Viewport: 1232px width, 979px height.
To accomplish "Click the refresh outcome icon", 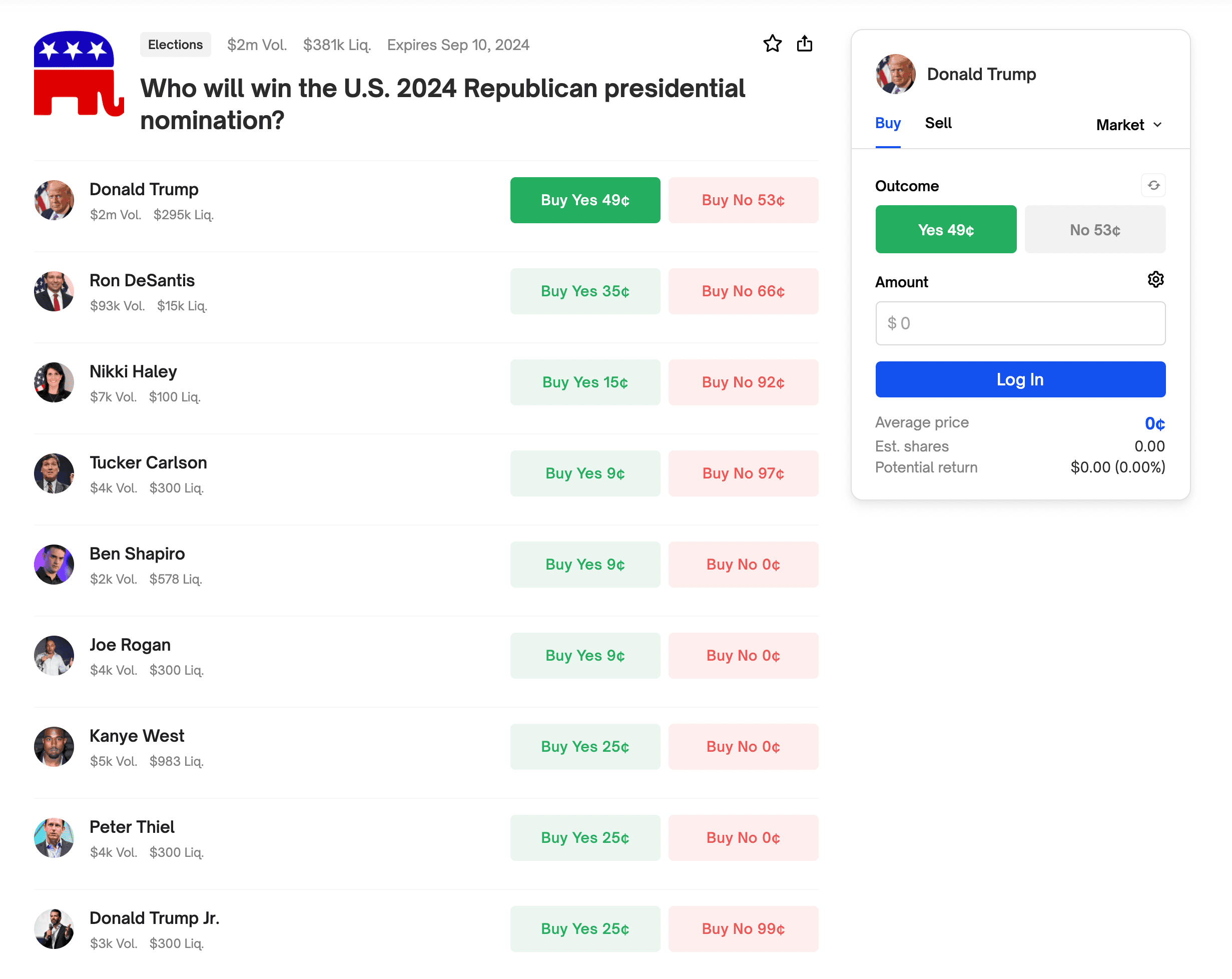I will [1153, 185].
